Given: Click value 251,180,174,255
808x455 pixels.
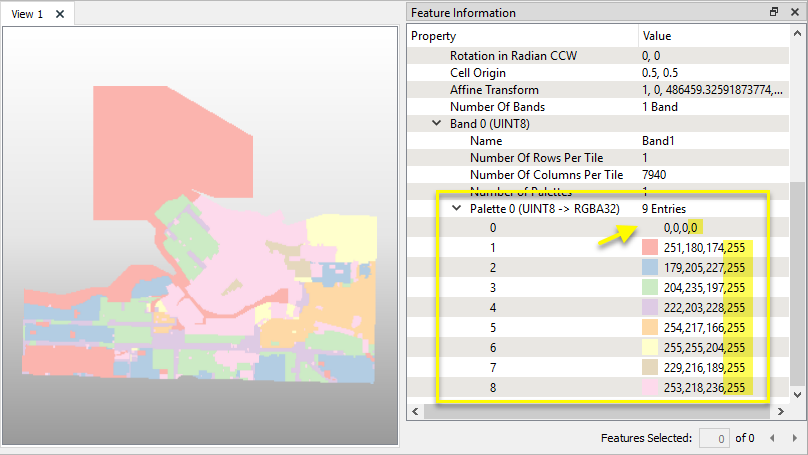Looking at the screenshot, I should pos(704,248).
